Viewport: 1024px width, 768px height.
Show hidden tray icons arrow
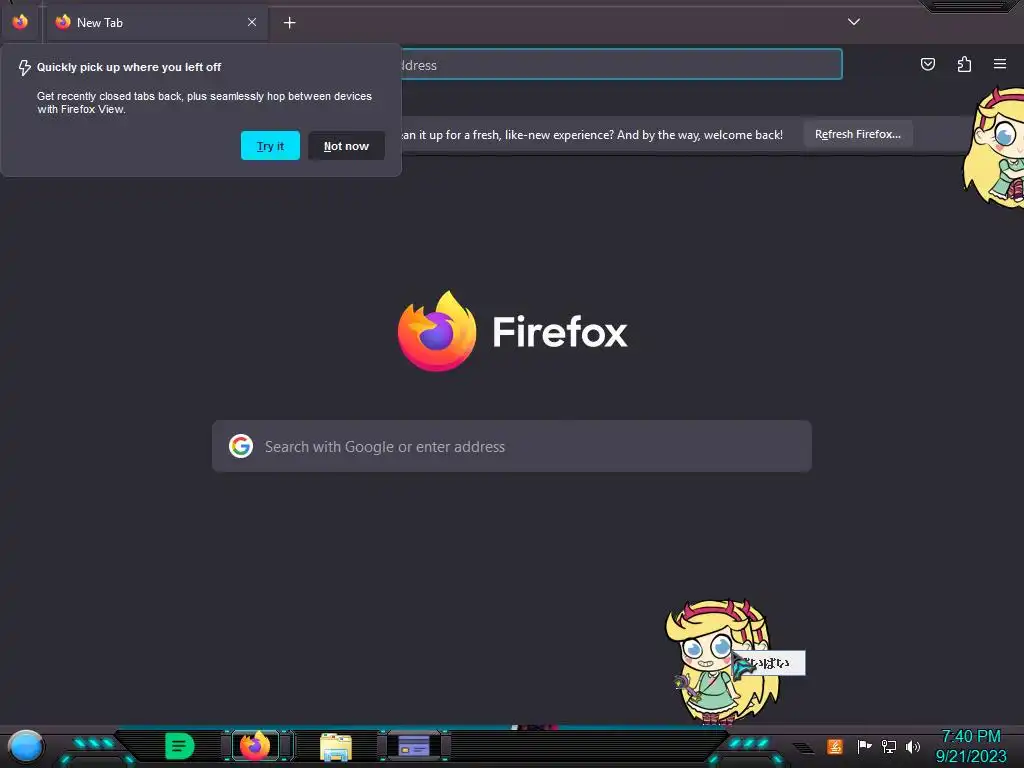coord(803,748)
